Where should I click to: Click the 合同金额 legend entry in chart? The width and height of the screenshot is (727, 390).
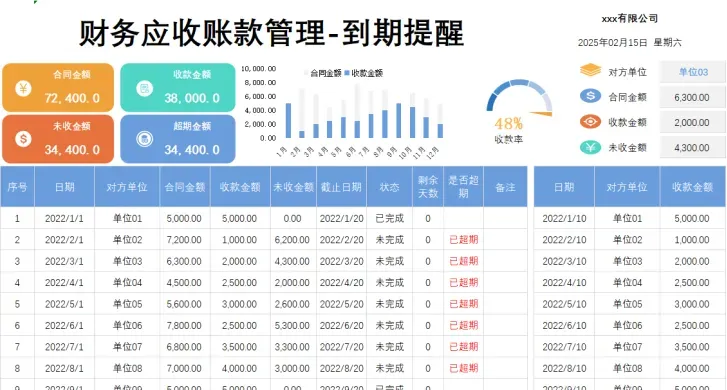(x=322, y=73)
